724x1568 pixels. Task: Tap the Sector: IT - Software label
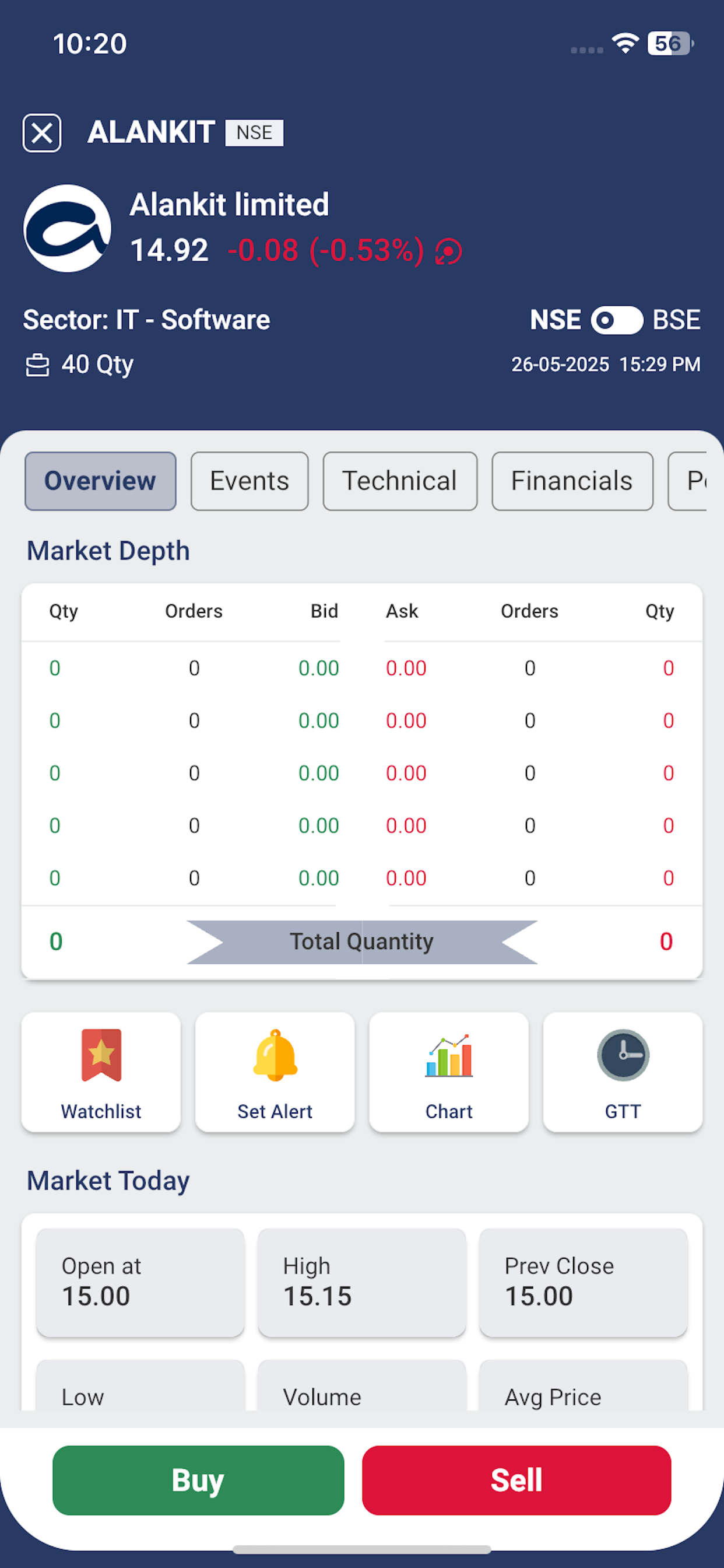[147, 320]
